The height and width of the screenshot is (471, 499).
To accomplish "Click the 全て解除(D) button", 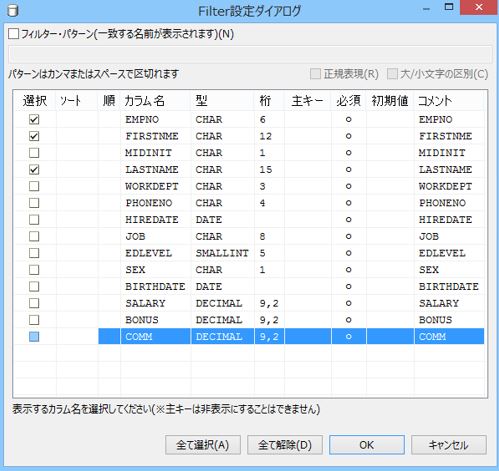I will [x=285, y=445].
